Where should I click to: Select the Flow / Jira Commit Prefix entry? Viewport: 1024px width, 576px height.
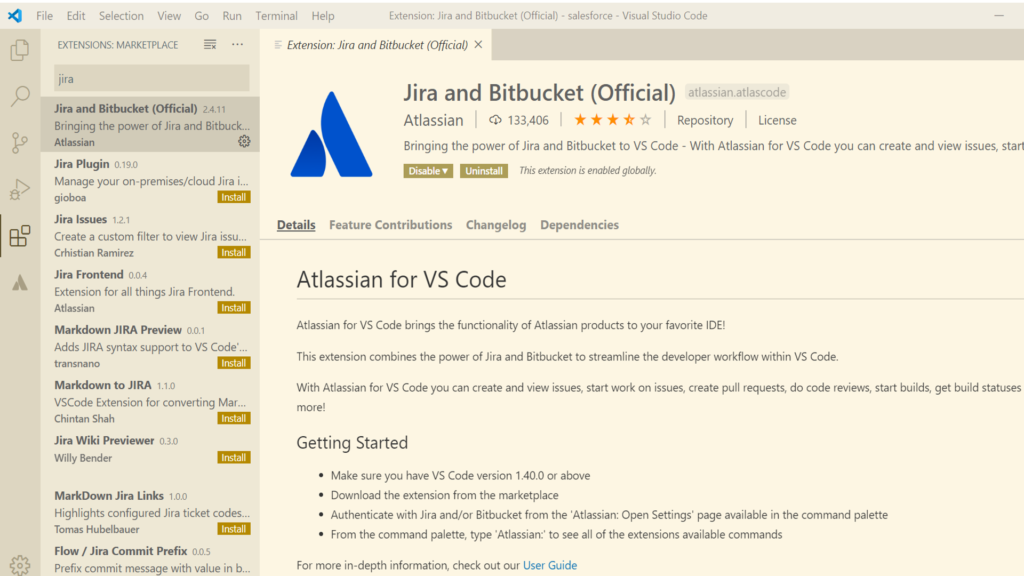click(150, 560)
